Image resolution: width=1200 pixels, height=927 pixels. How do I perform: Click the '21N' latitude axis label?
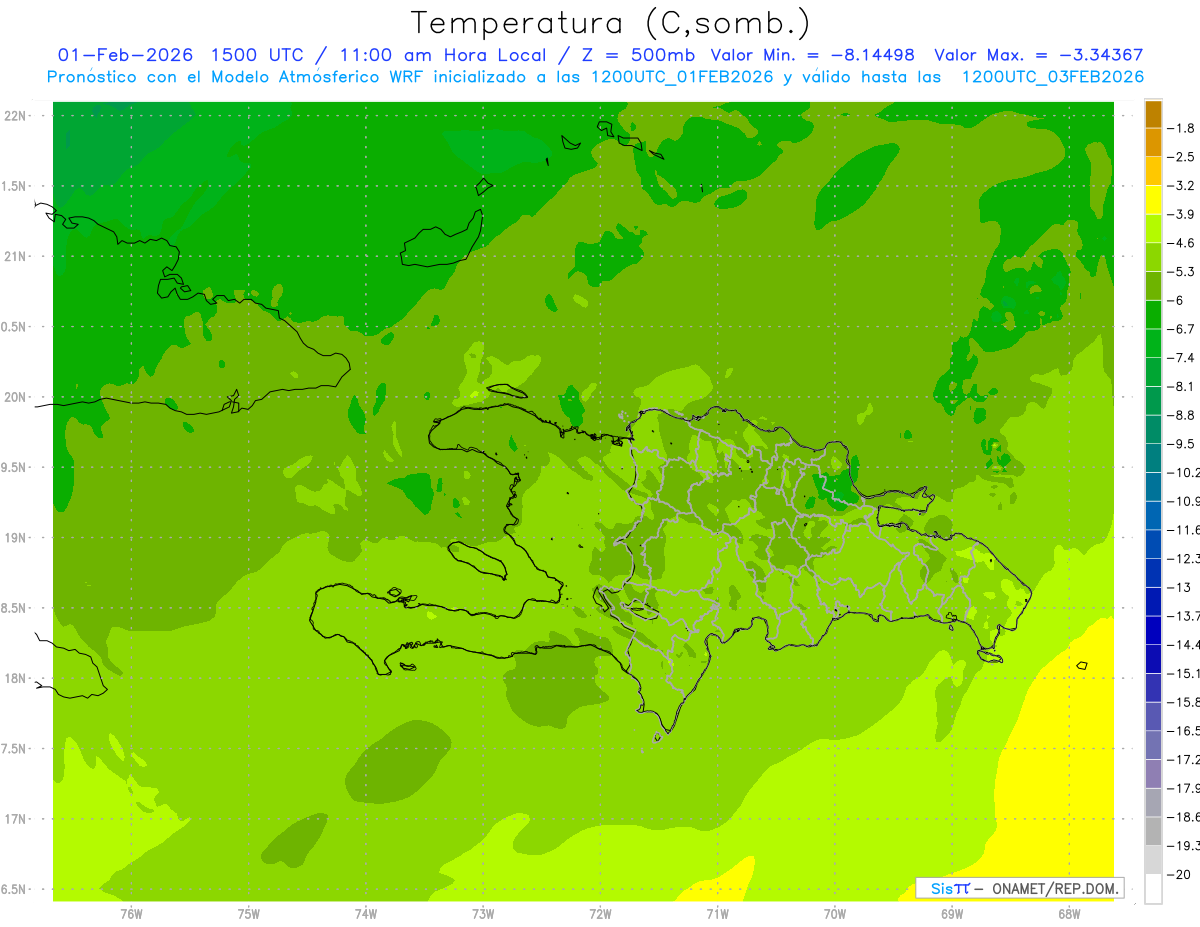16,256
